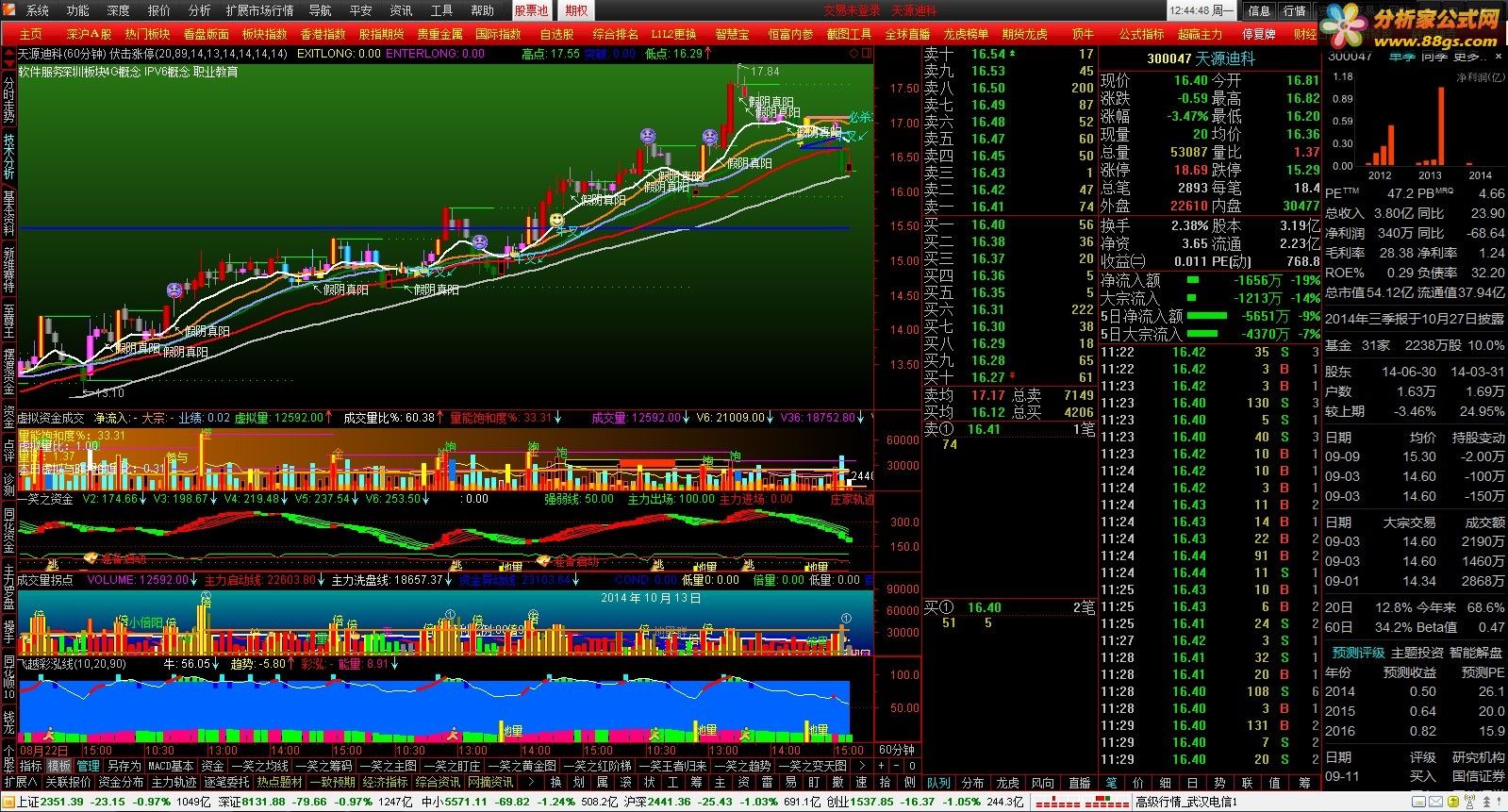The image size is (1508, 812).
Task: Open 截图工具 from the red toolbar
Action: point(849,34)
